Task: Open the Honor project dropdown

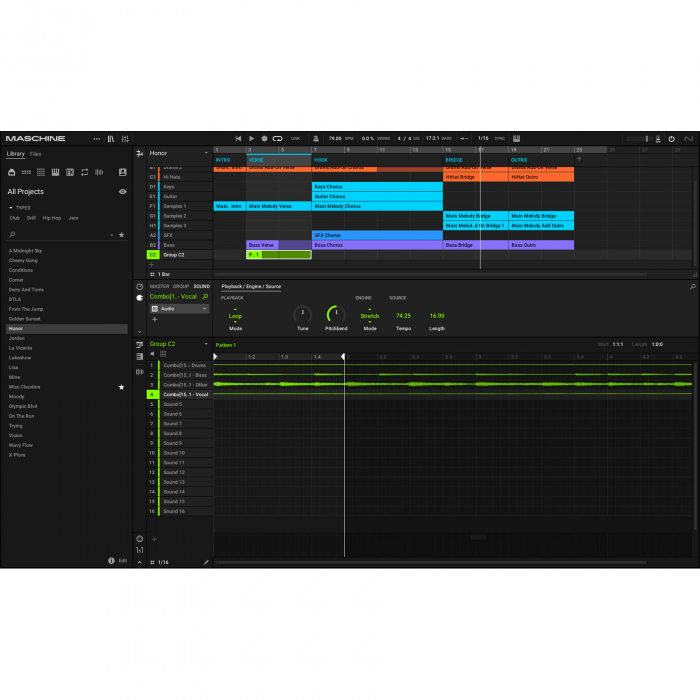Action: point(206,153)
